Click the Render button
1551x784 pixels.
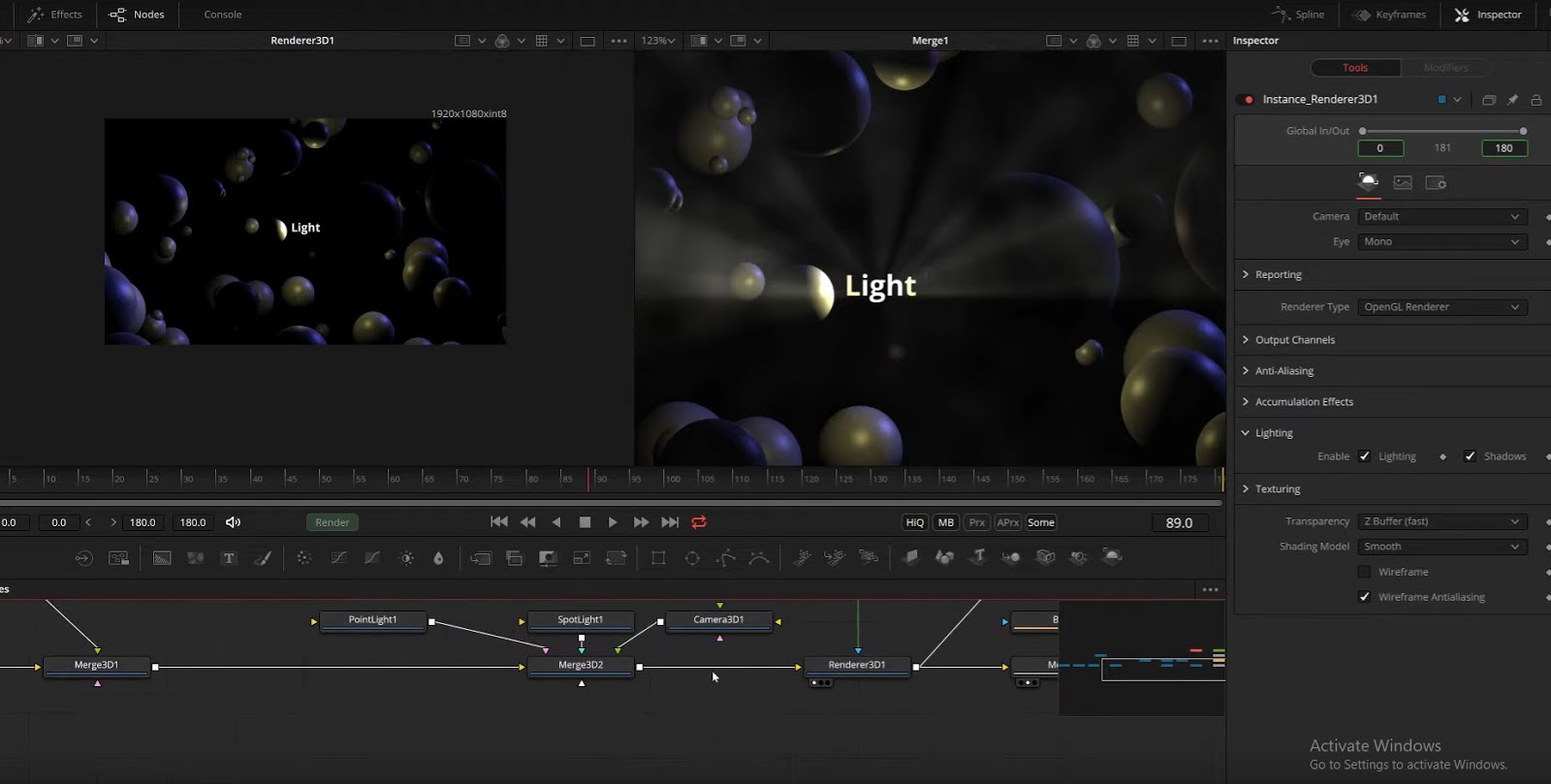332,522
